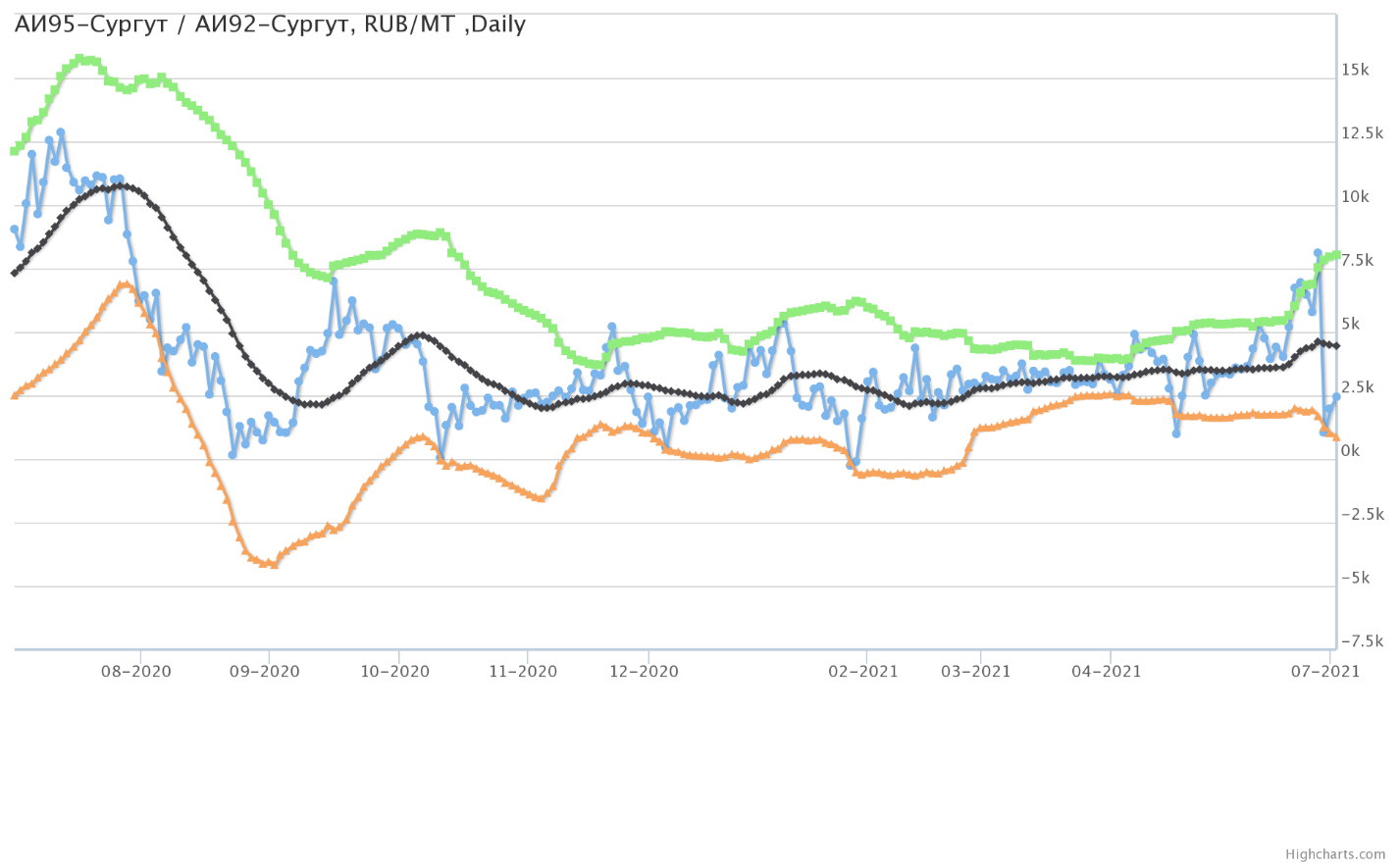
Task: Select the 07-2021 x-axis label
Action: click(x=1325, y=672)
